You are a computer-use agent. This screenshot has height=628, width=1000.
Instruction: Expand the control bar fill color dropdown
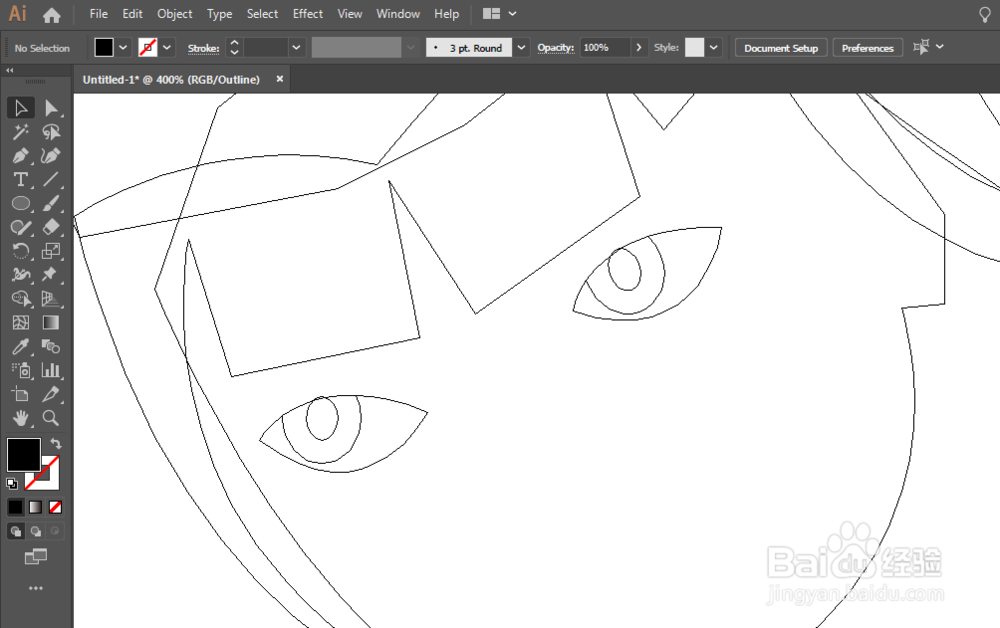click(123, 47)
